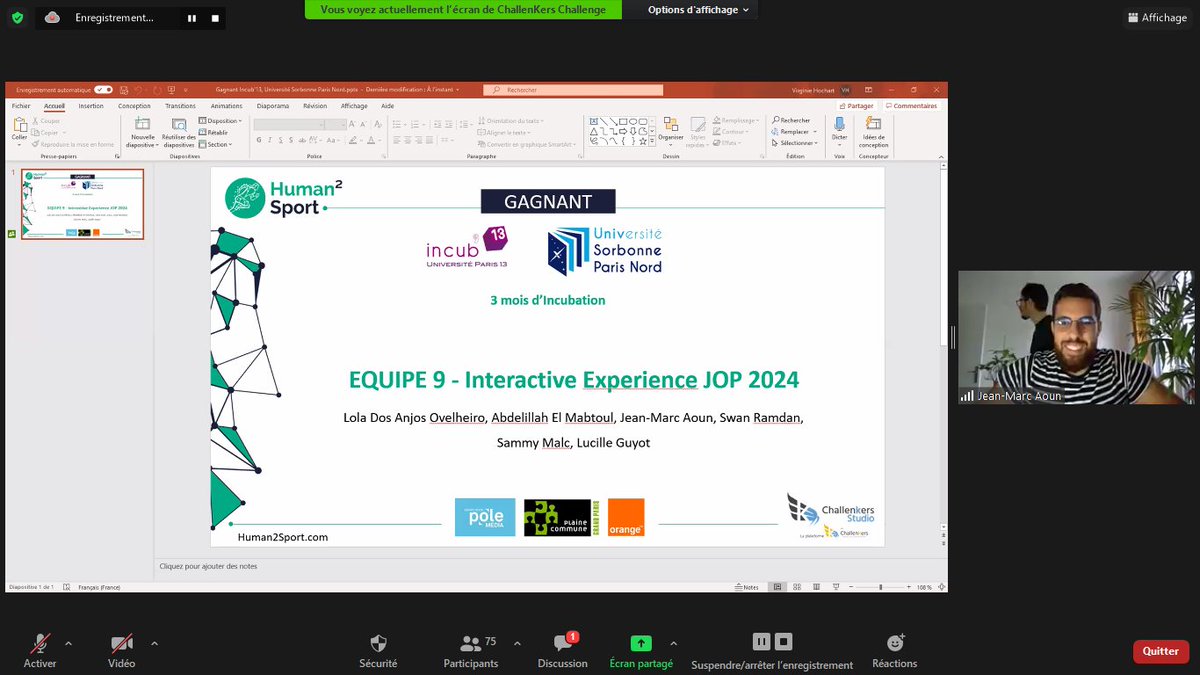
Task: Open the Disposition layout dropdown
Action: (x=218, y=121)
